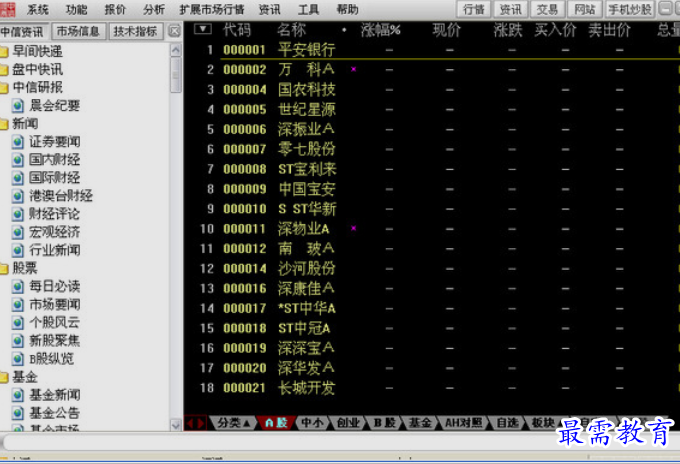The height and width of the screenshot is (464, 680).
Task: Select the AH对照 bottom tab
Action: (x=464, y=422)
